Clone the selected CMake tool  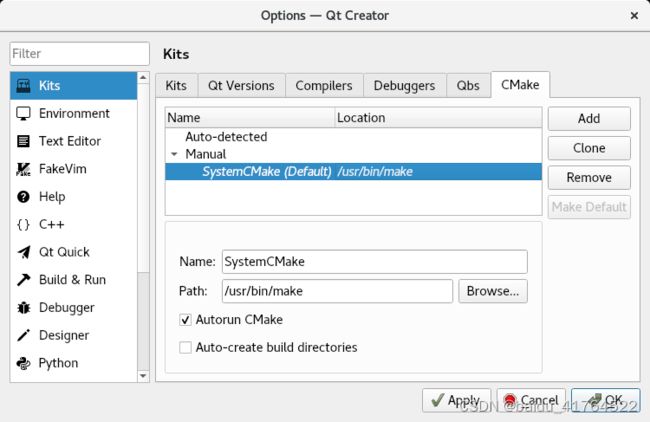589,148
